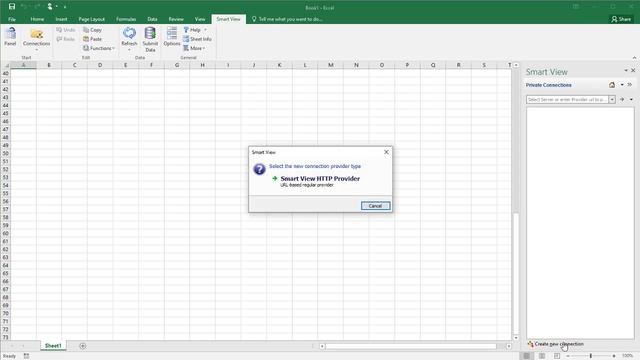Switch to Page Layout view in status bar
The image size is (640, 360).
coord(542,356)
